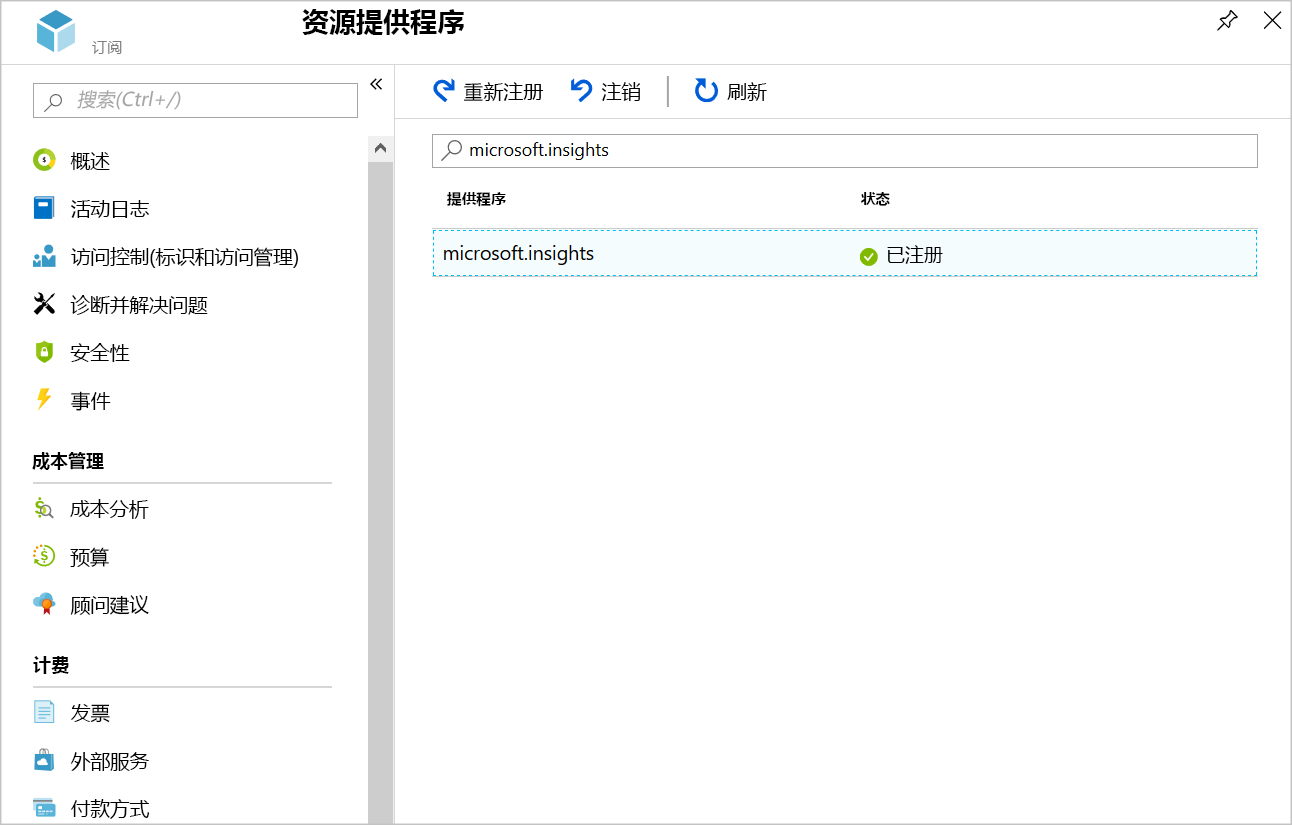Click the sidebar scrollbar up arrow
Screen dimensions: 1292x825
[x=380, y=149]
